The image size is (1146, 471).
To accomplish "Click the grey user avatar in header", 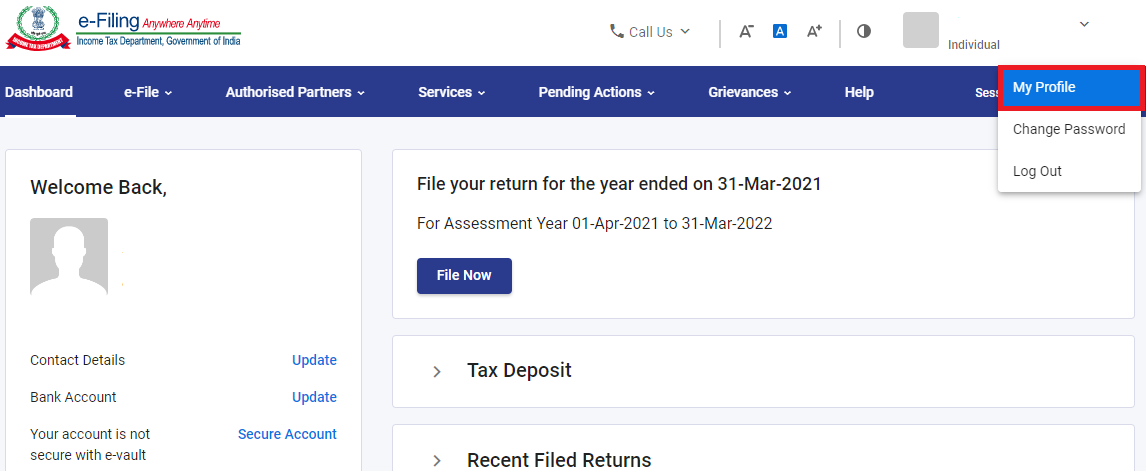I will (x=921, y=30).
